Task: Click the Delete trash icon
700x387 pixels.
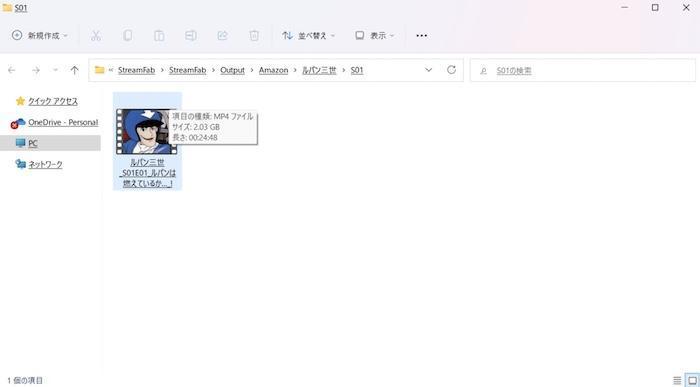Action: point(254,35)
